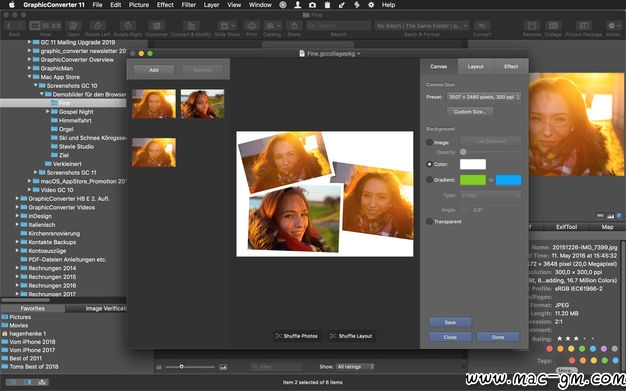Click the large thumbnail icon beside the size slider
Screen dimensions: 626x391
point(223,367)
